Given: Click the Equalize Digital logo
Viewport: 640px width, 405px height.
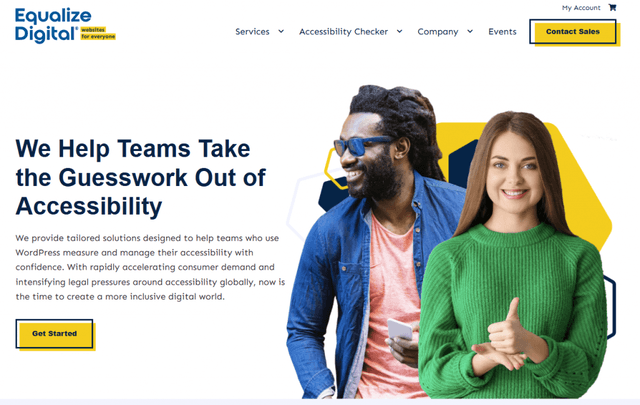Looking at the screenshot, I should click(x=65, y=25).
